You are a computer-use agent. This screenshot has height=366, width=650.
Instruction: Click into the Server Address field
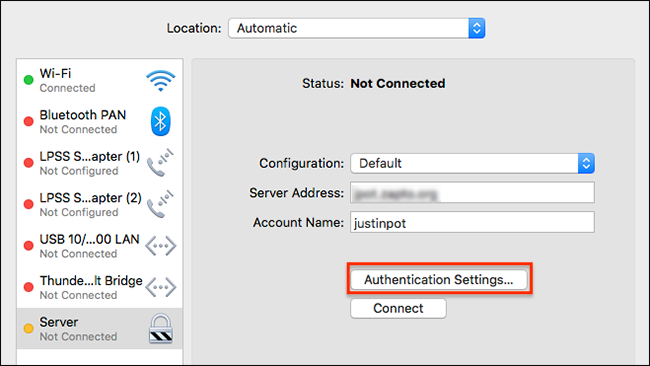point(473,193)
